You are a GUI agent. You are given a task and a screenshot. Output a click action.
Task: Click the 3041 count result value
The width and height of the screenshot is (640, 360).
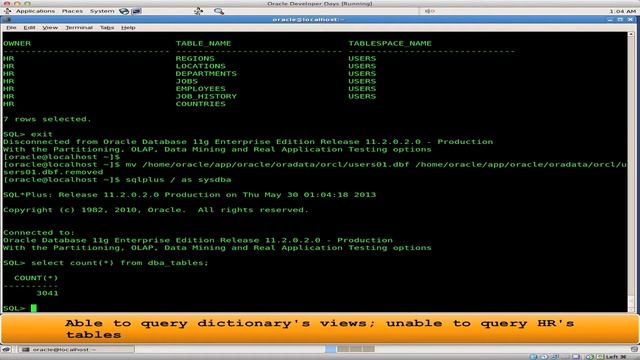[47, 293]
